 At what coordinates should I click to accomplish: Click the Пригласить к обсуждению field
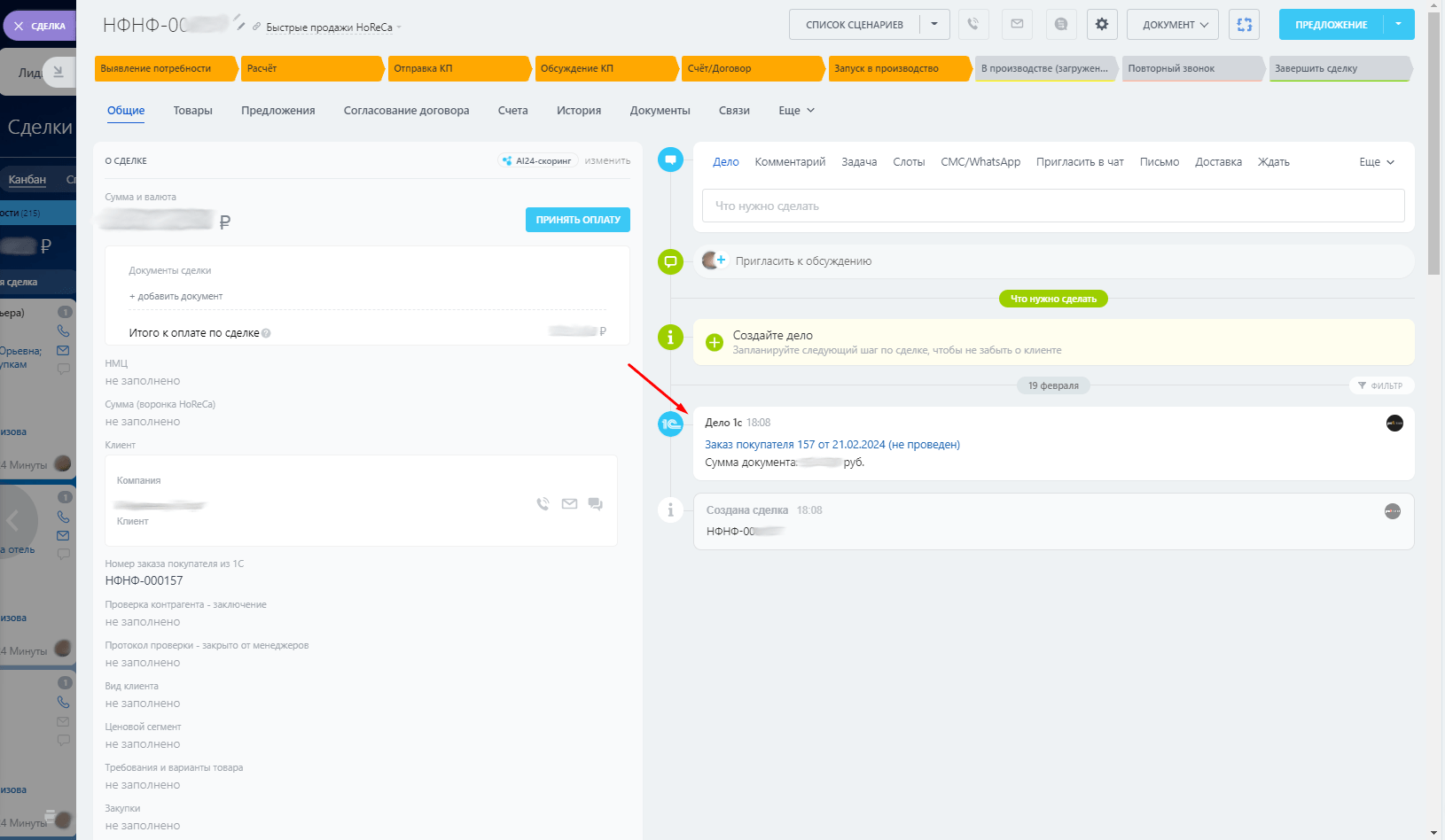point(1053,261)
